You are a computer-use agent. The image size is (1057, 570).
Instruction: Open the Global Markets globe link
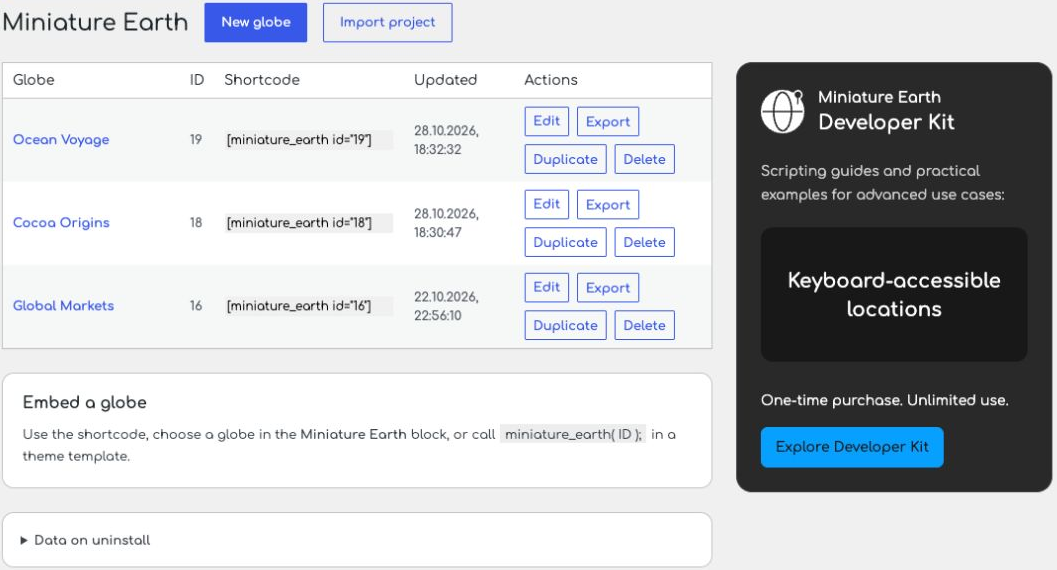click(63, 305)
